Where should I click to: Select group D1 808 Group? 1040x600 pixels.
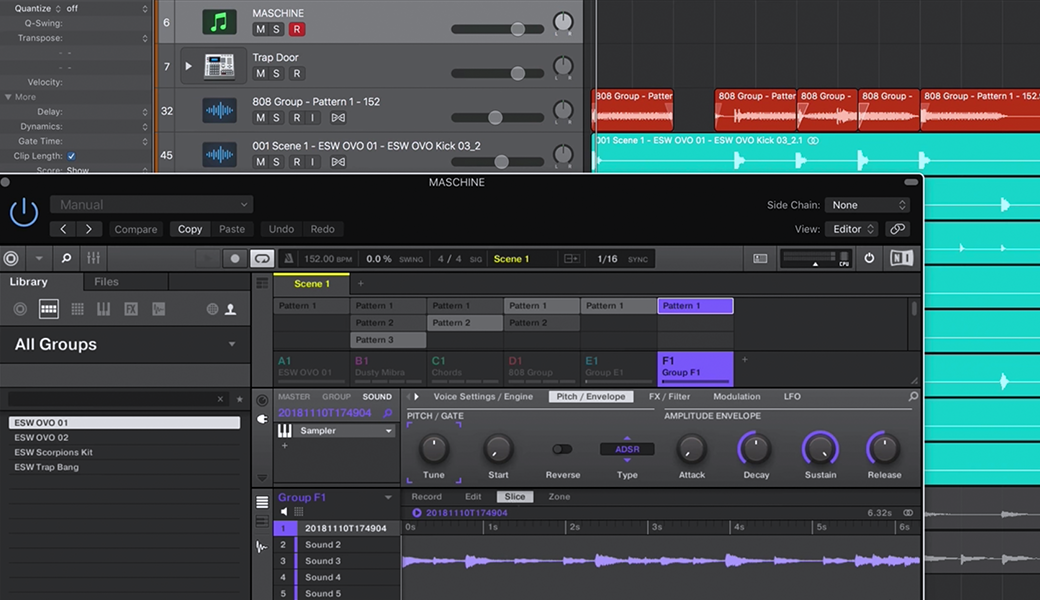pos(541,367)
